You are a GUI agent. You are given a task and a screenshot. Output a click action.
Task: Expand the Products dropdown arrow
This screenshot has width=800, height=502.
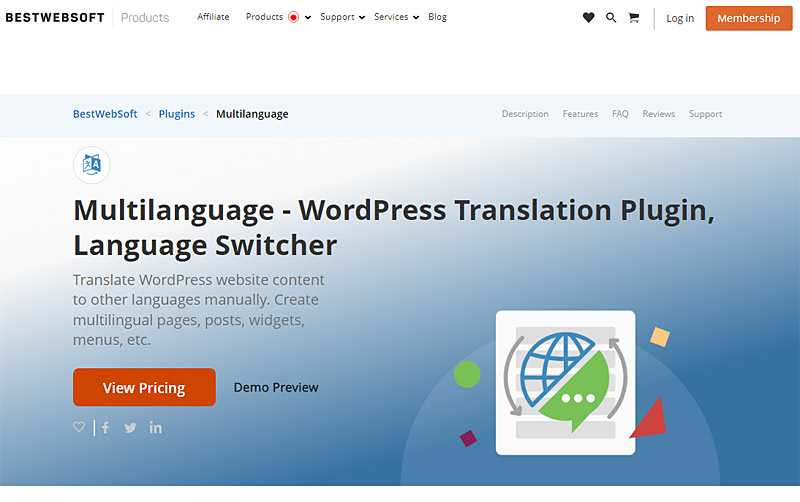[308, 17]
